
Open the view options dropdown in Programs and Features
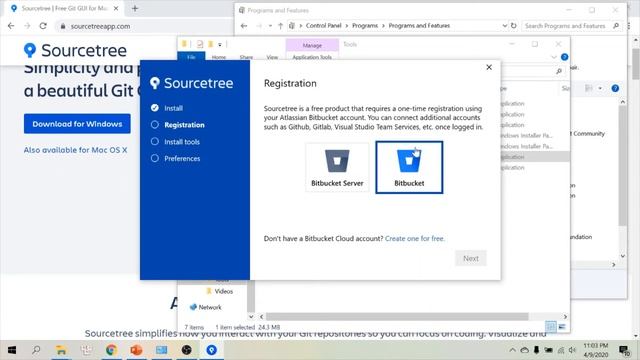tap(600, 88)
